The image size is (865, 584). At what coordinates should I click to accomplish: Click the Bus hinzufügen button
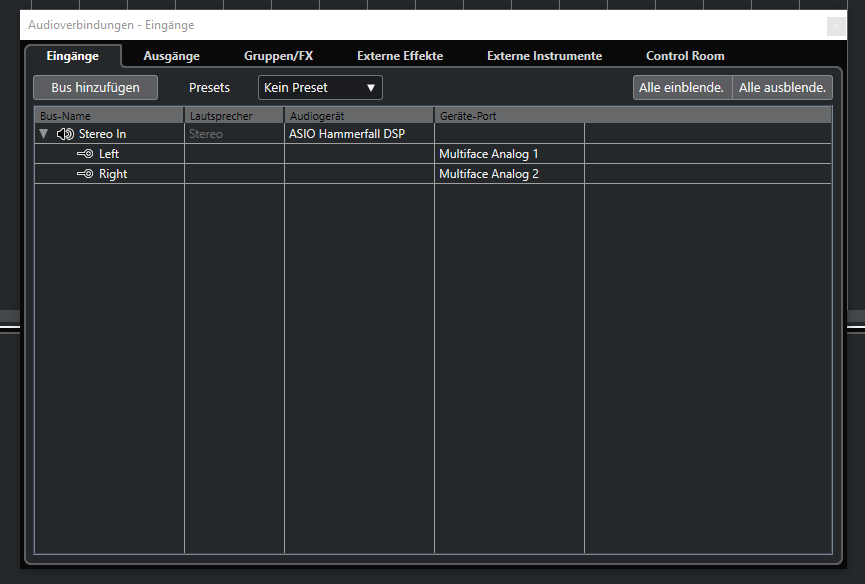(95, 88)
